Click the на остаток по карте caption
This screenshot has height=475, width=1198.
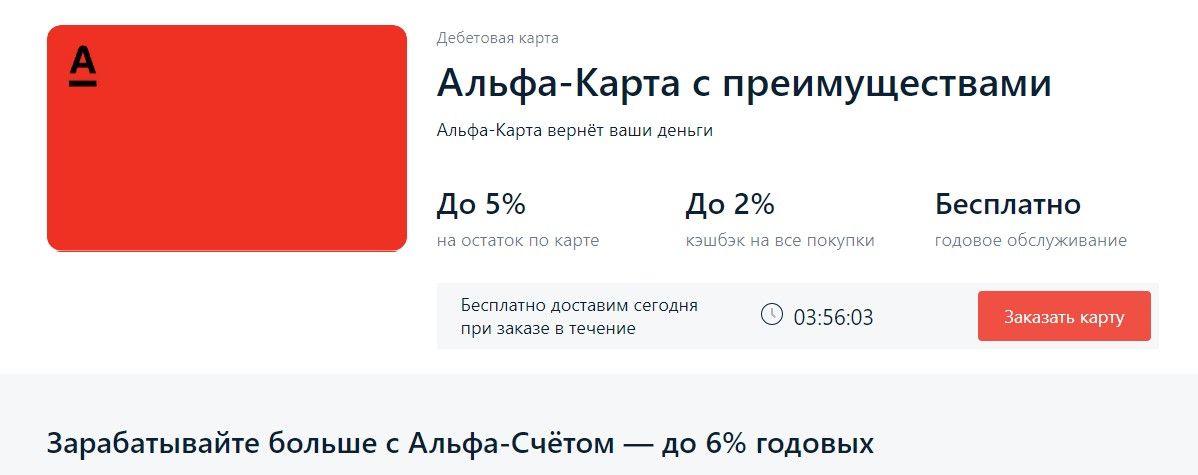(518, 241)
